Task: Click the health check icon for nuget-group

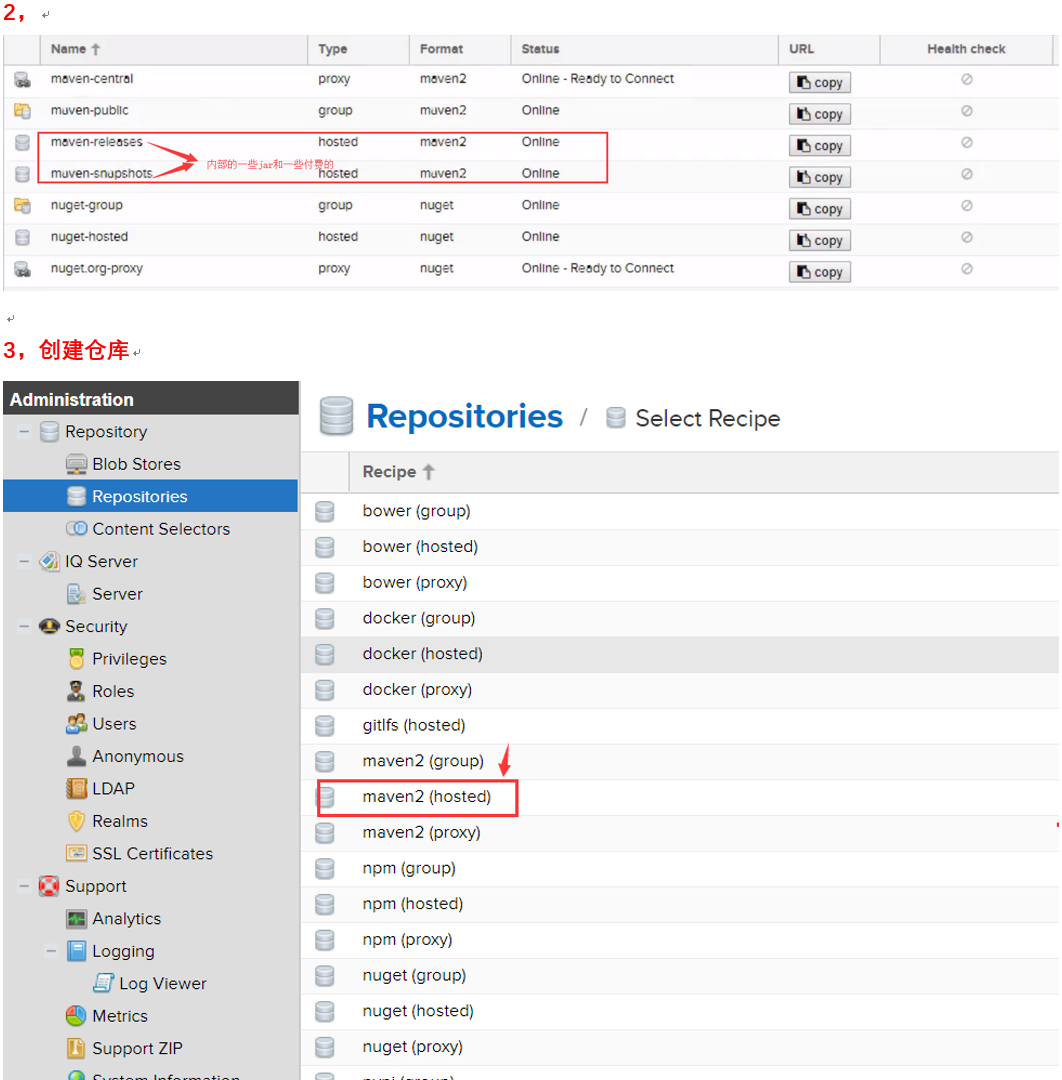Action: pos(966,205)
